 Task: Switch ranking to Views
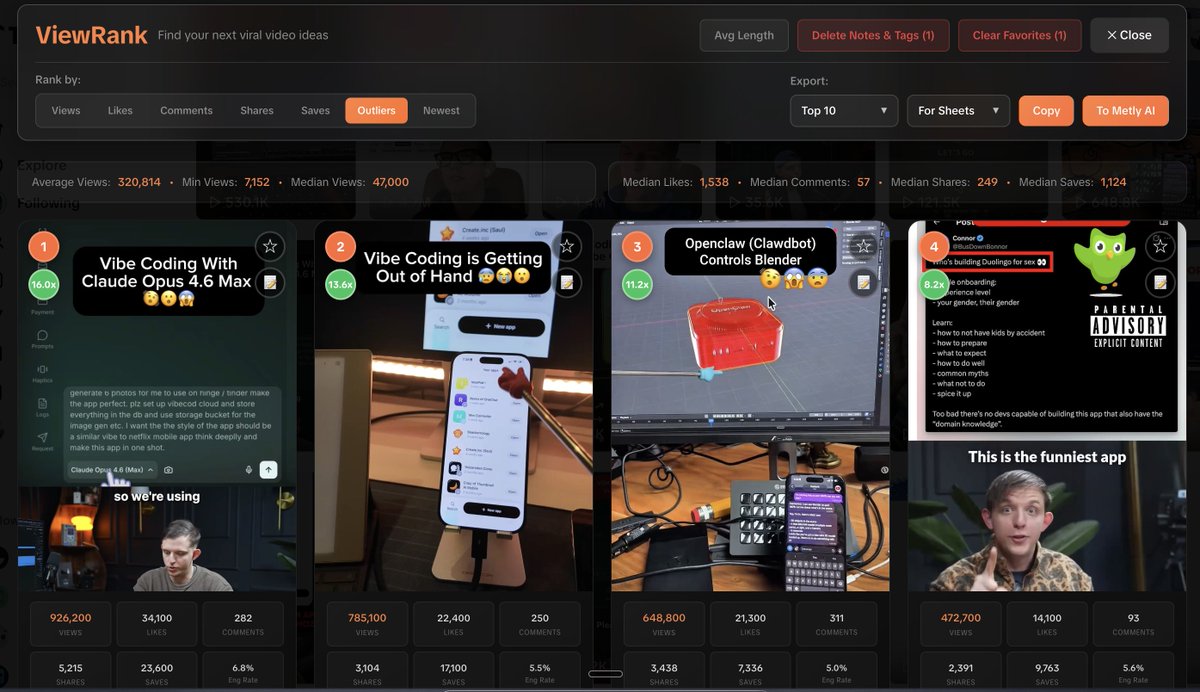tap(65, 111)
